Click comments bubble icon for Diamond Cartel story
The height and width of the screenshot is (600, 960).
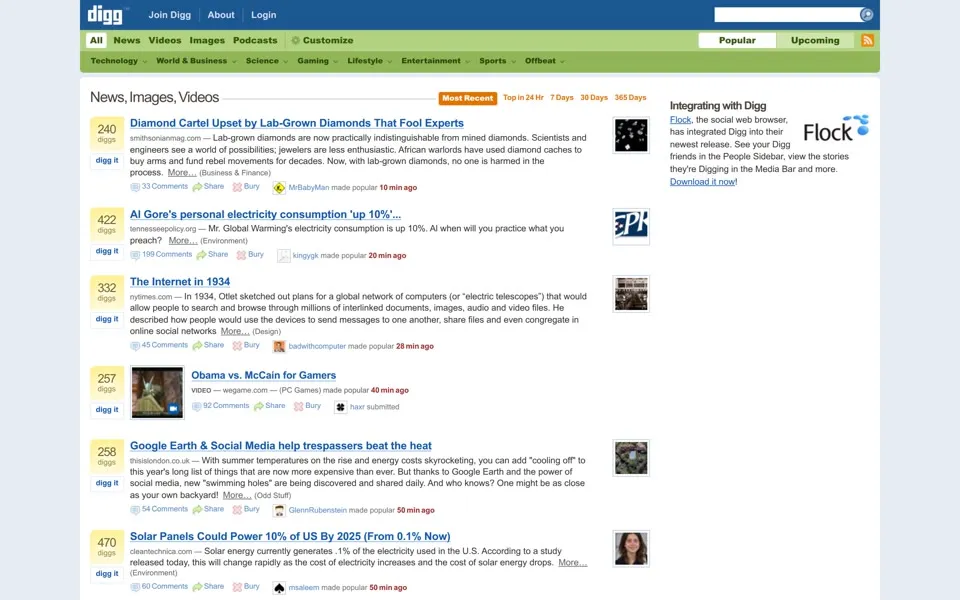coord(135,187)
